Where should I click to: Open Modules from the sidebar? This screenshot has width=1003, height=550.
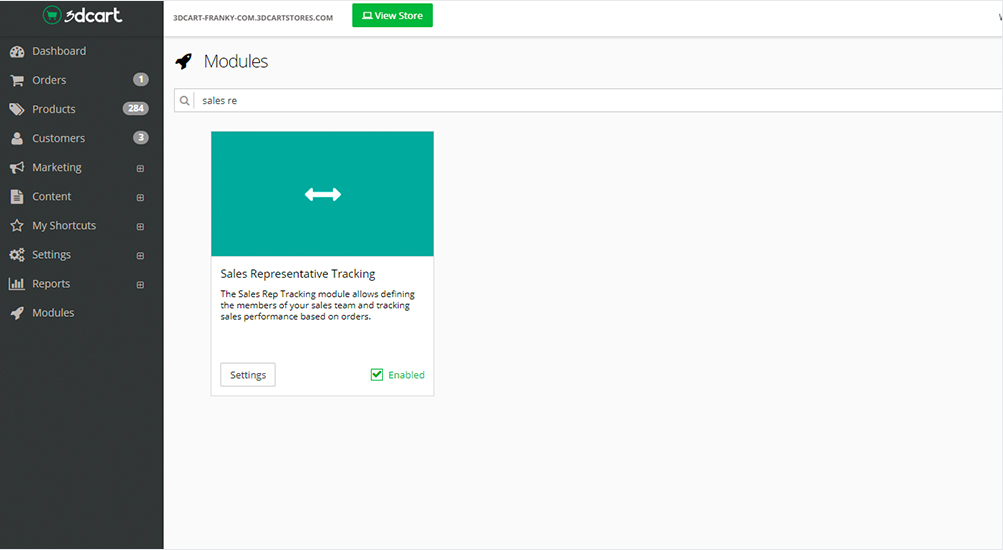[53, 313]
